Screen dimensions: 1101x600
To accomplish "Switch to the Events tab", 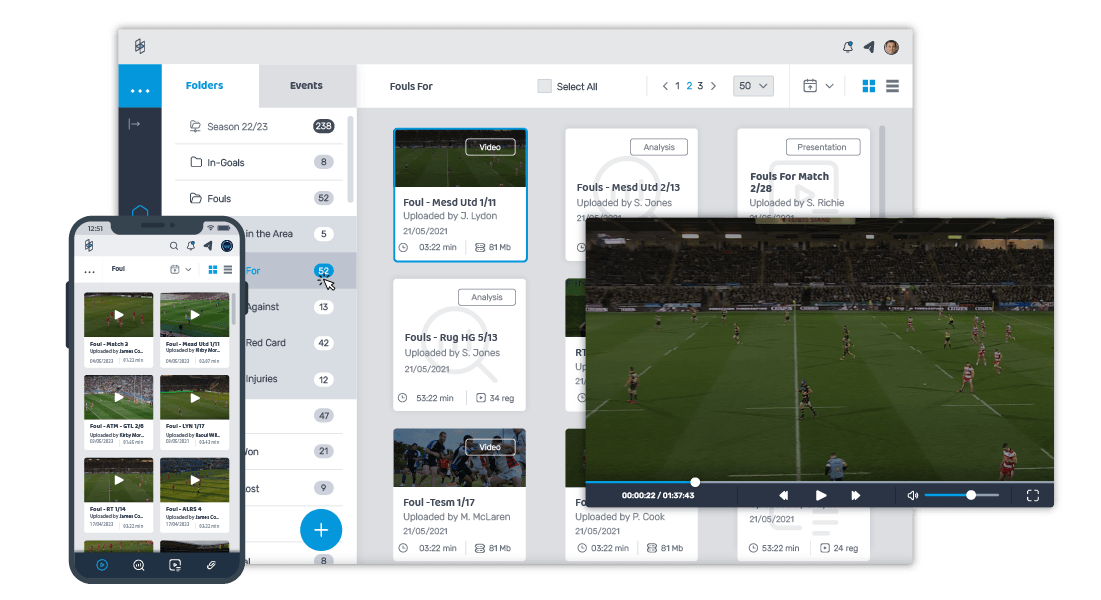I will tap(307, 86).
